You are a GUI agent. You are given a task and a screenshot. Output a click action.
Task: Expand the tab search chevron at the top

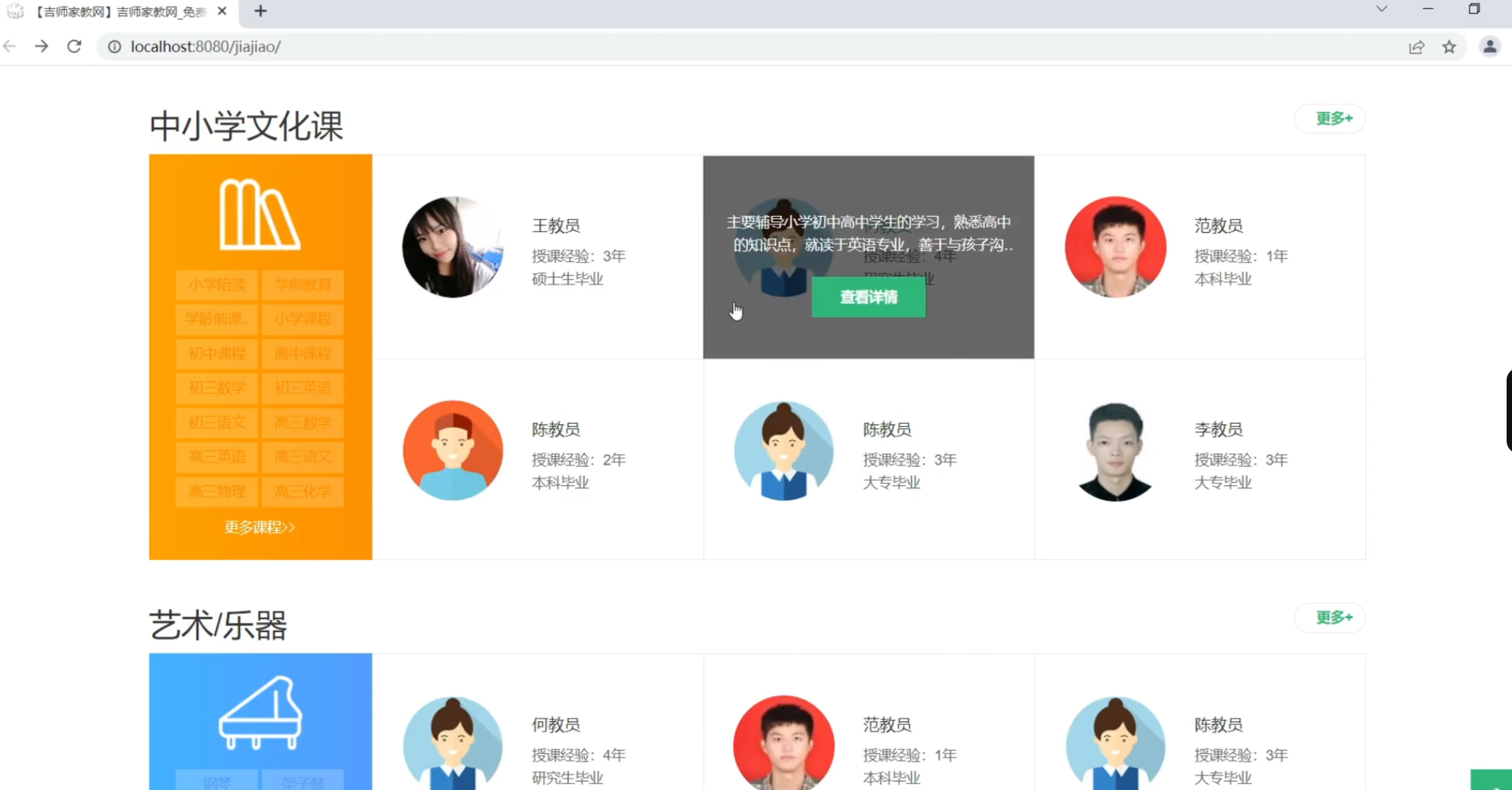(x=1382, y=9)
